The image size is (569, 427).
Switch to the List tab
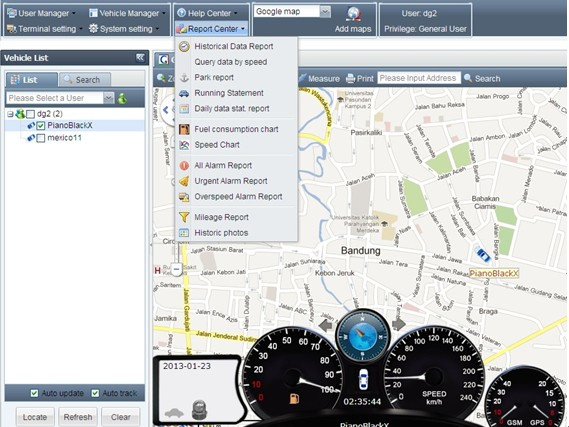tap(32, 80)
